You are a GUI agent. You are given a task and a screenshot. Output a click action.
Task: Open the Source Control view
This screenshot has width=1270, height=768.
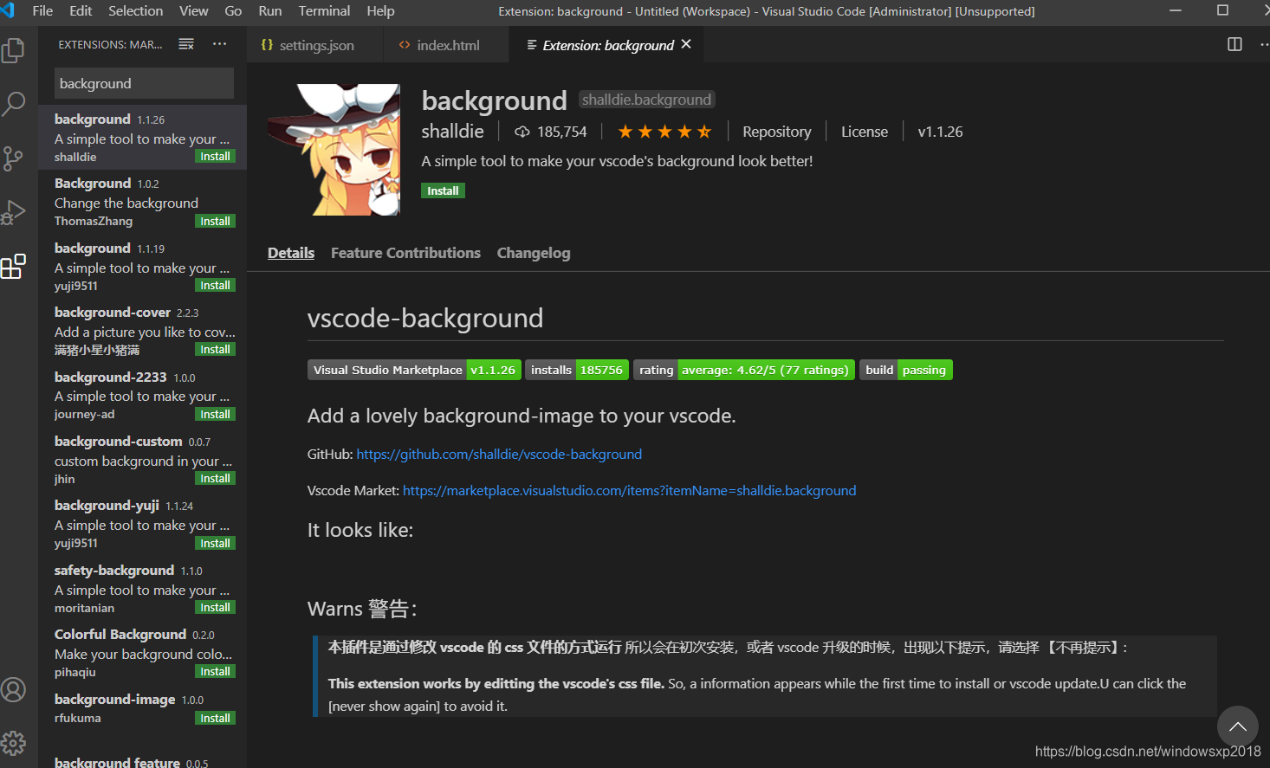(13, 158)
